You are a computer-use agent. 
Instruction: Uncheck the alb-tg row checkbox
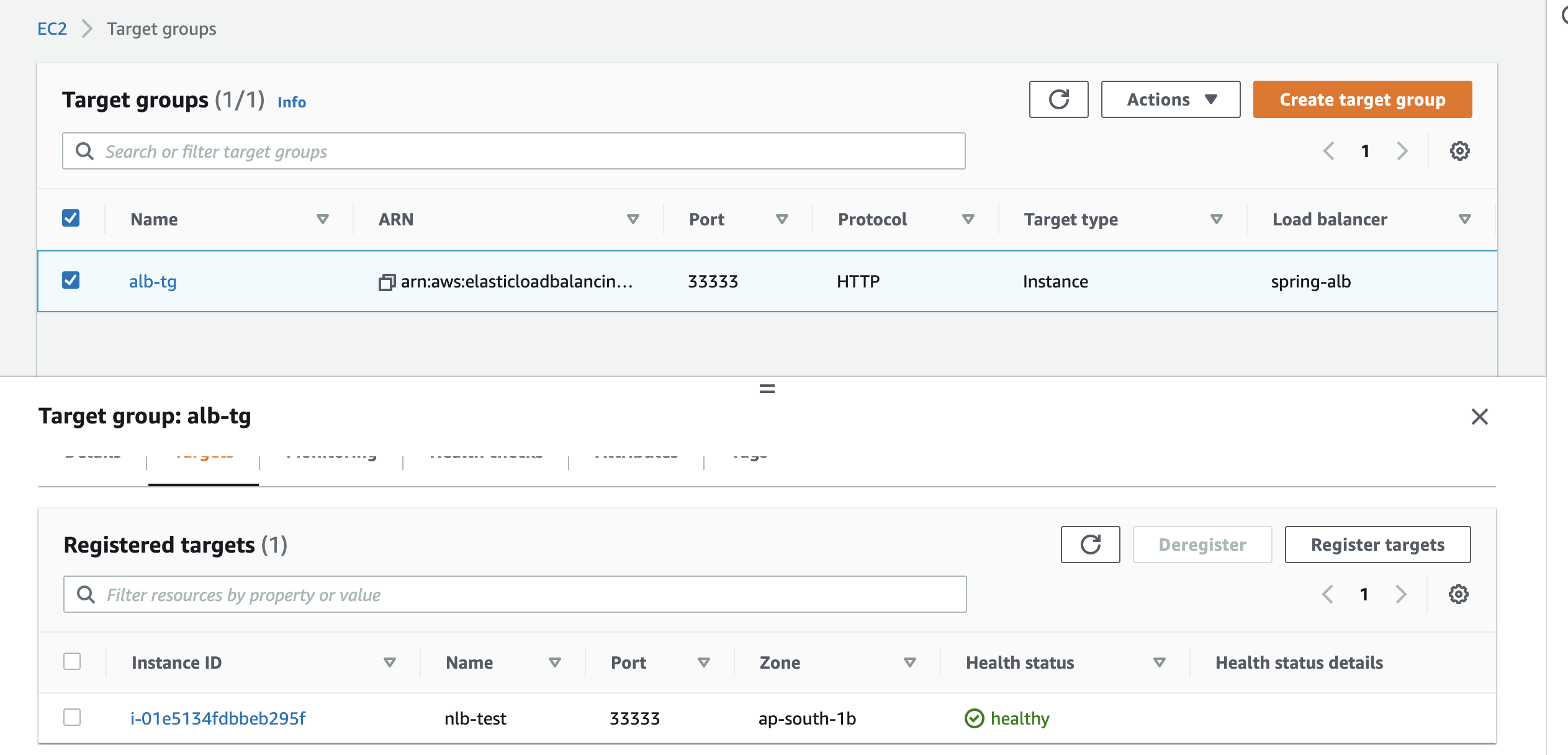point(71,281)
